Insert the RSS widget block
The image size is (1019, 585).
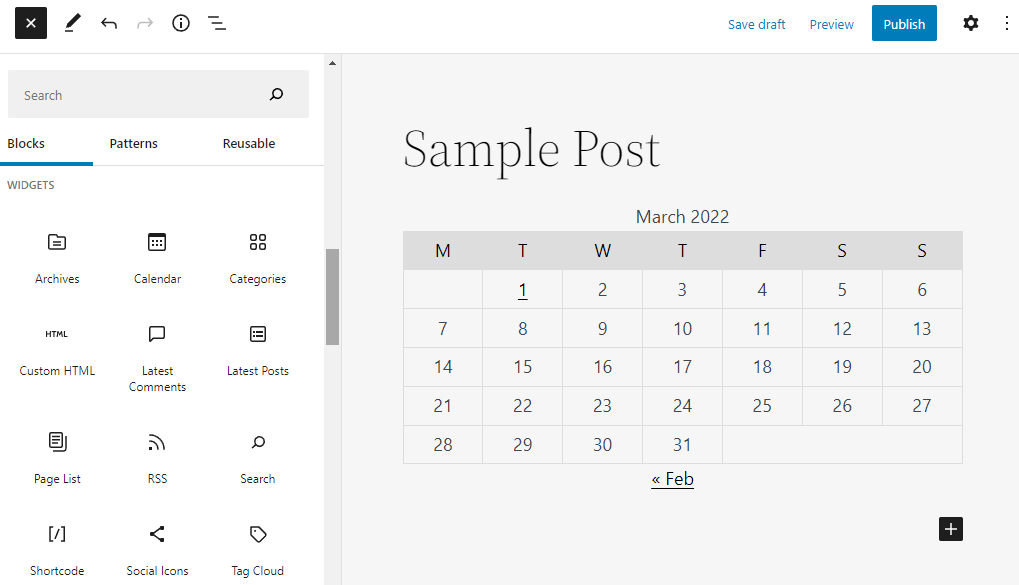(x=157, y=455)
